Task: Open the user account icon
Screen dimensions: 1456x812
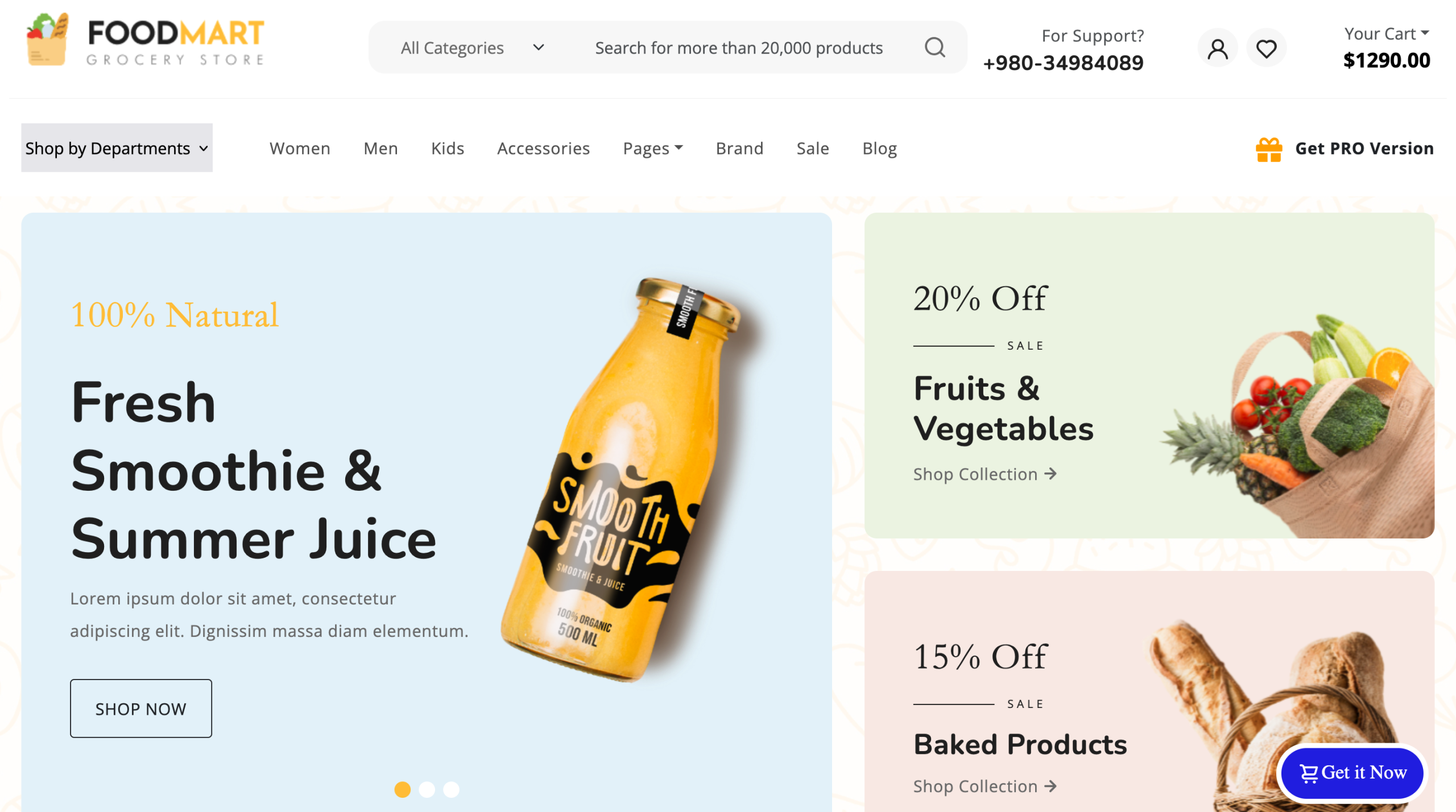Action: point(1217,48)
